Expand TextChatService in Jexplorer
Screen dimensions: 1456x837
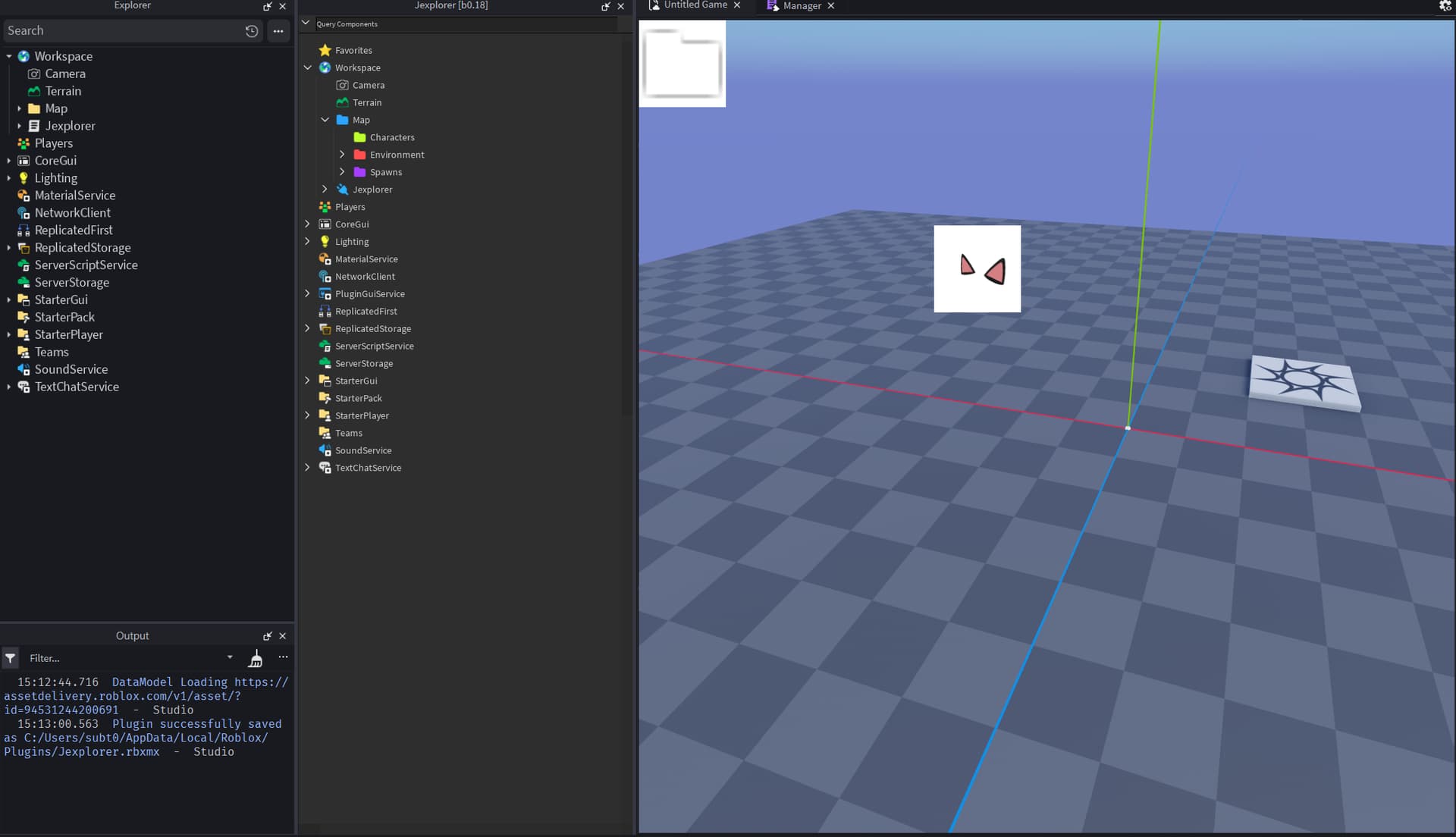(x=307, y=468)
